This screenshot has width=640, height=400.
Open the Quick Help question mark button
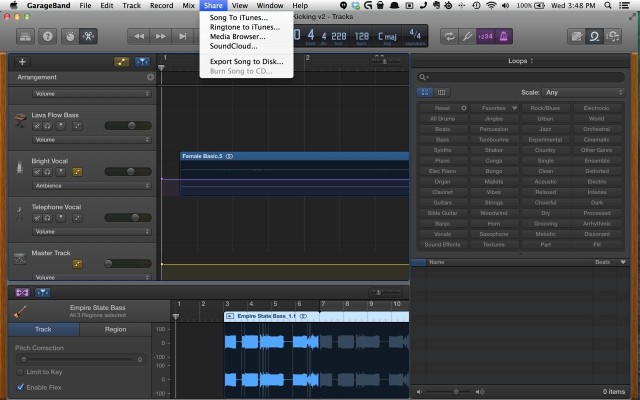46,36
